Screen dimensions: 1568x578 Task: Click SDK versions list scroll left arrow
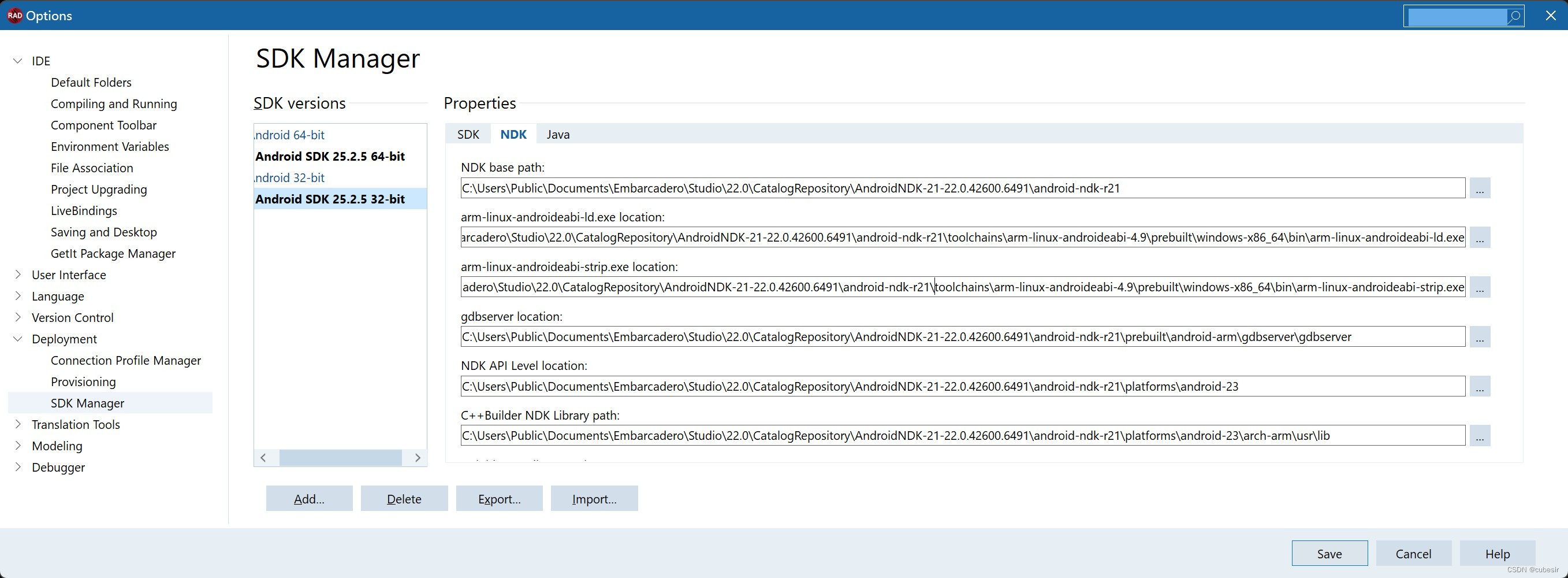click(x=263, y=458)
